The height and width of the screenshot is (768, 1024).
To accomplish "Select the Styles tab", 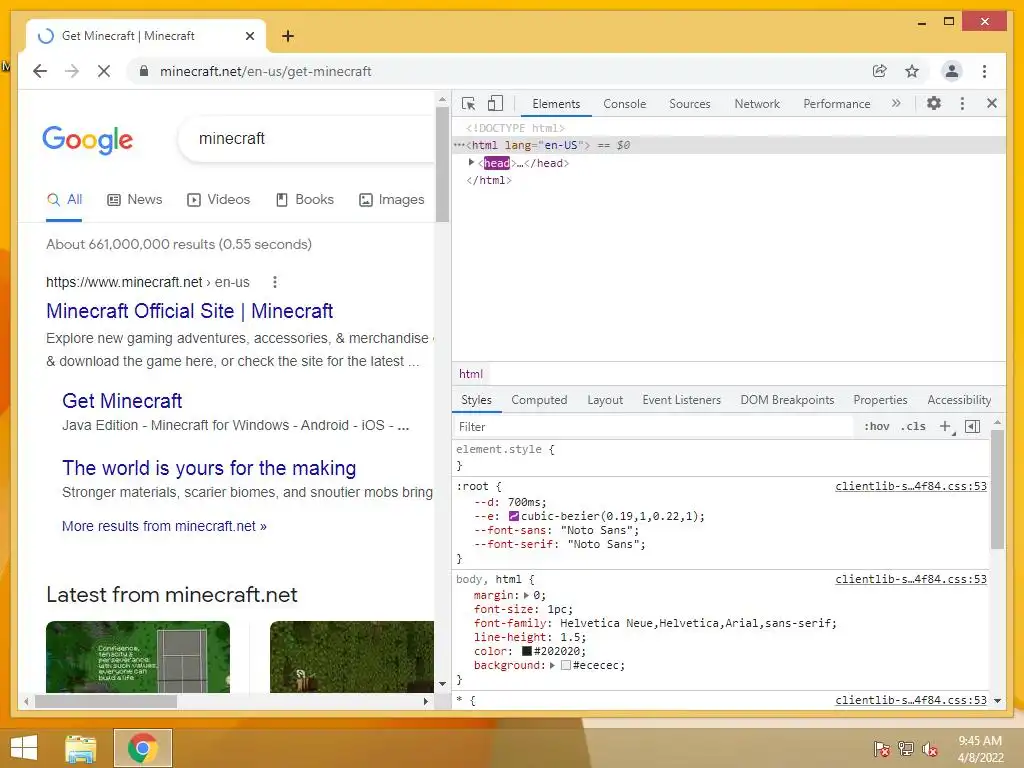I will pos(476,400).
